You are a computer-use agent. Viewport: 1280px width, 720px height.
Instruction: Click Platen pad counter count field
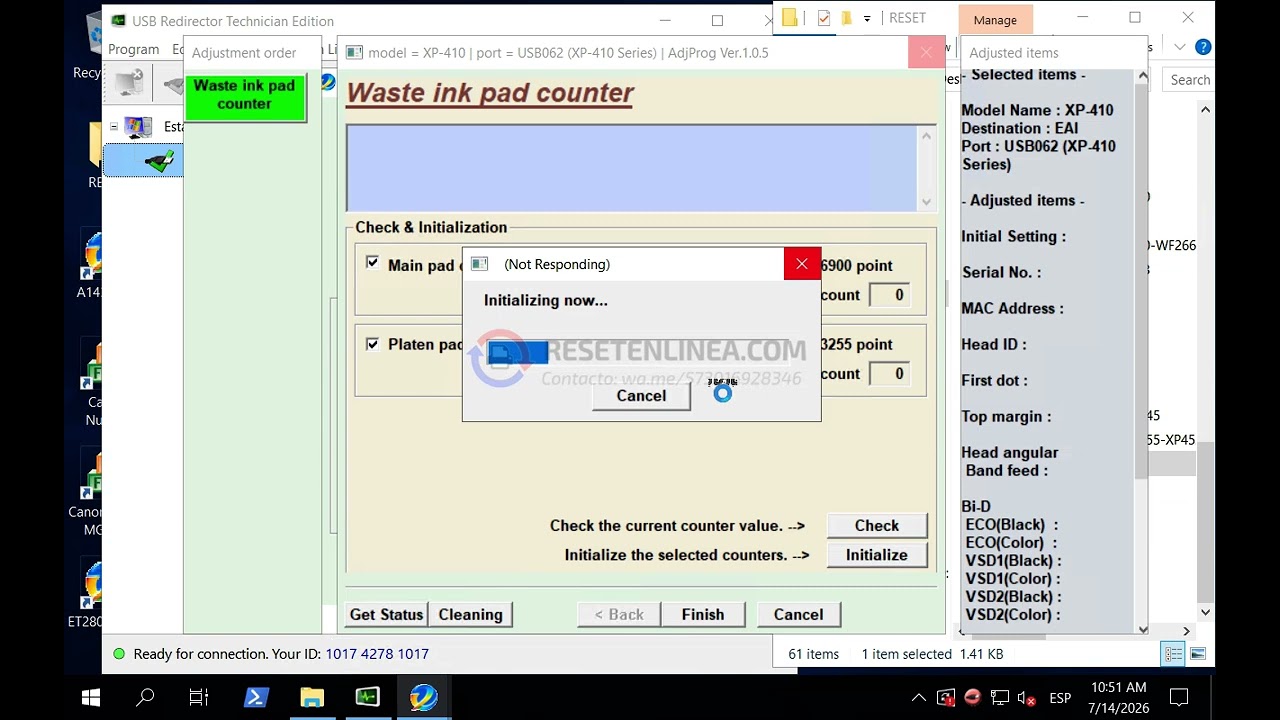point(888,374)
